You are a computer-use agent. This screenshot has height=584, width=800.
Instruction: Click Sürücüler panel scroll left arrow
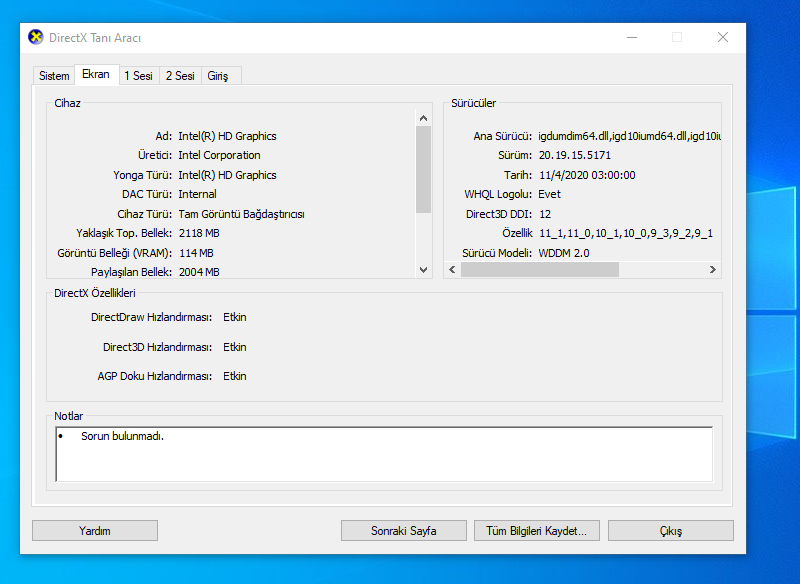coord(452,269)
